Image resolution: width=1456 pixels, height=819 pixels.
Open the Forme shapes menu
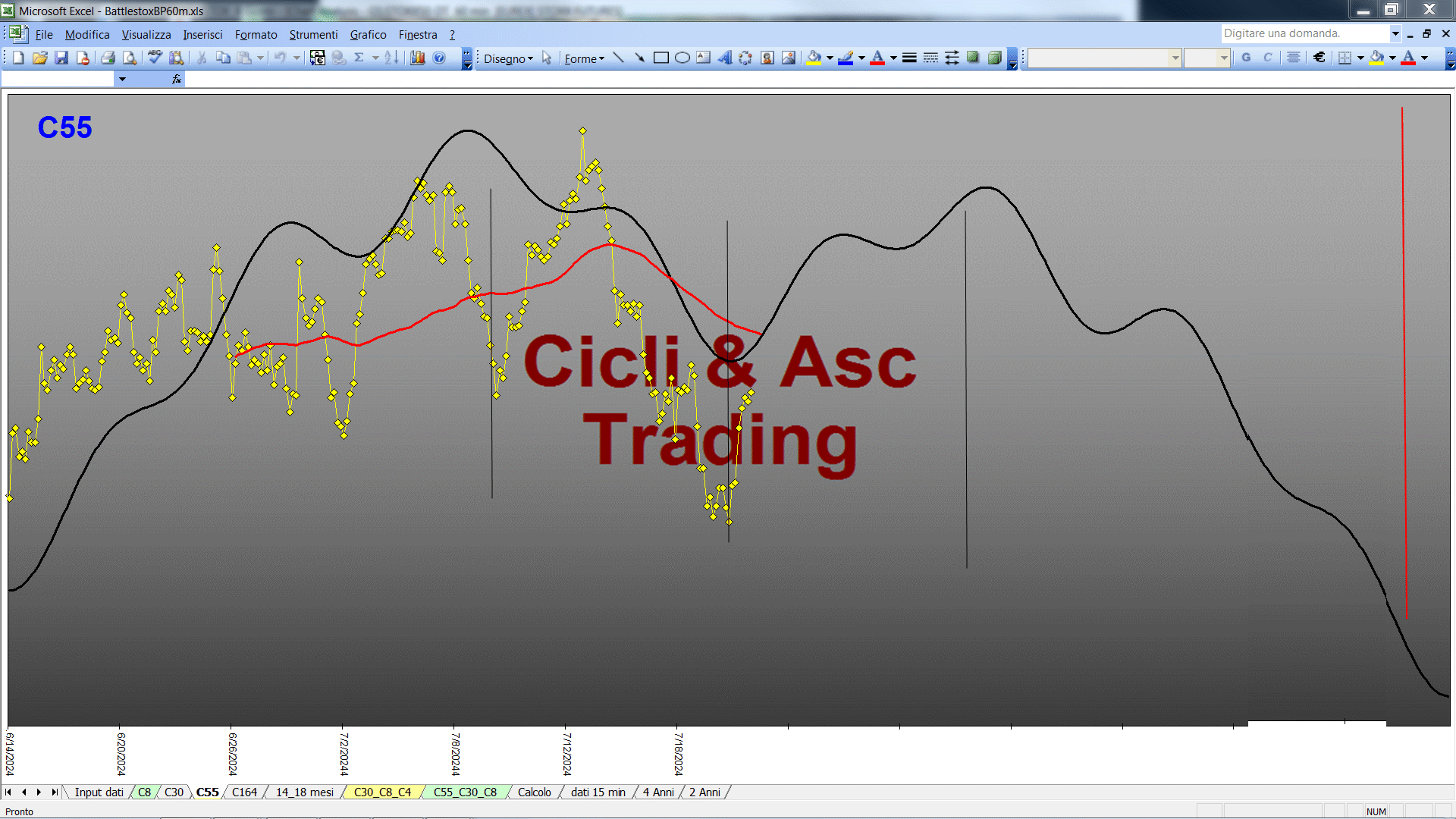[x=584, y=58]
